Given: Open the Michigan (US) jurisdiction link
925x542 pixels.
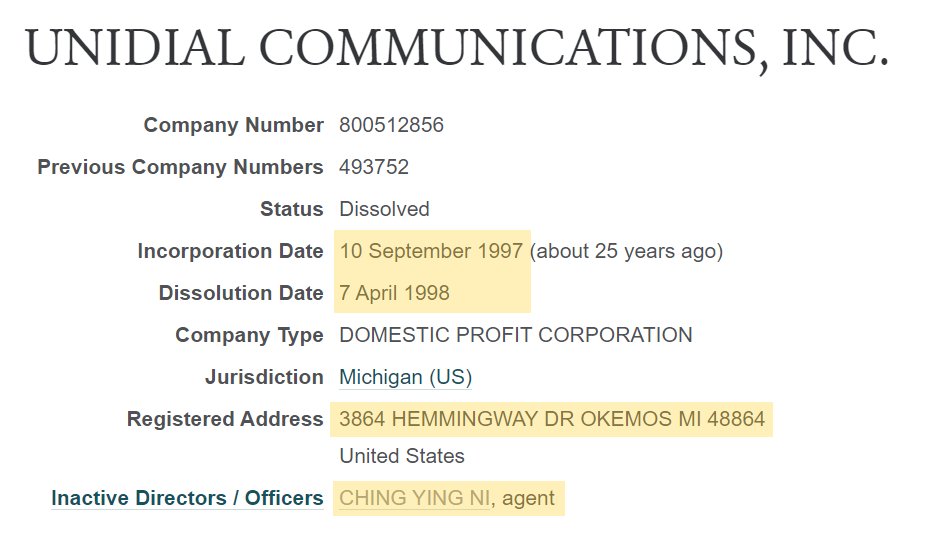Looking at the screenshot, I should (405, 378).
